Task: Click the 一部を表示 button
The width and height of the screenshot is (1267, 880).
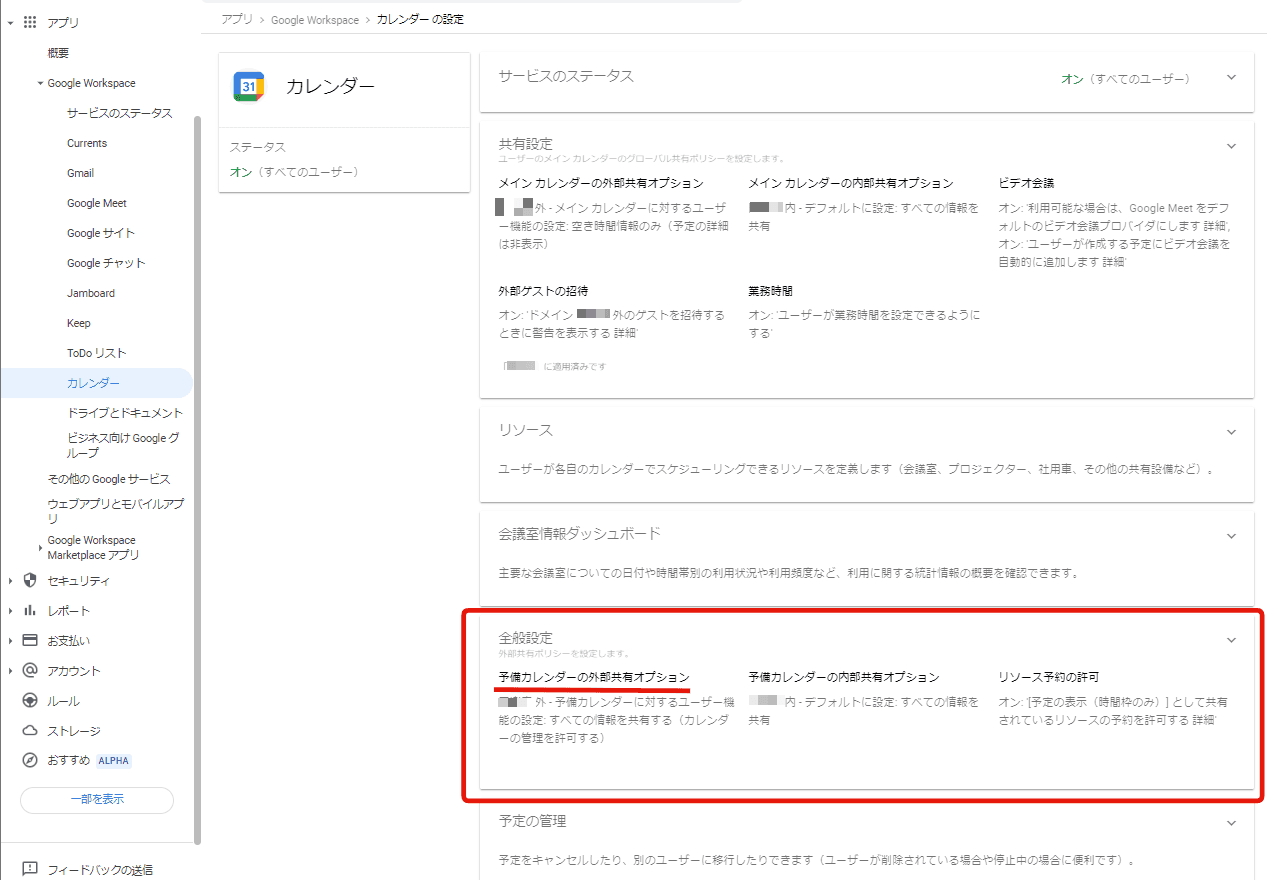Action: [97, 800]
